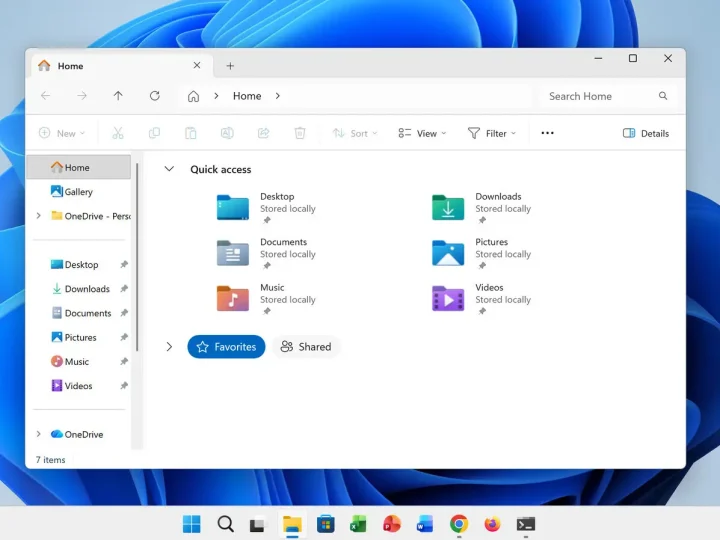The height and width of the screenshot is (540, 720).
Task: Launch Google Chrome from taskbar
Action: tap(459, 524)
